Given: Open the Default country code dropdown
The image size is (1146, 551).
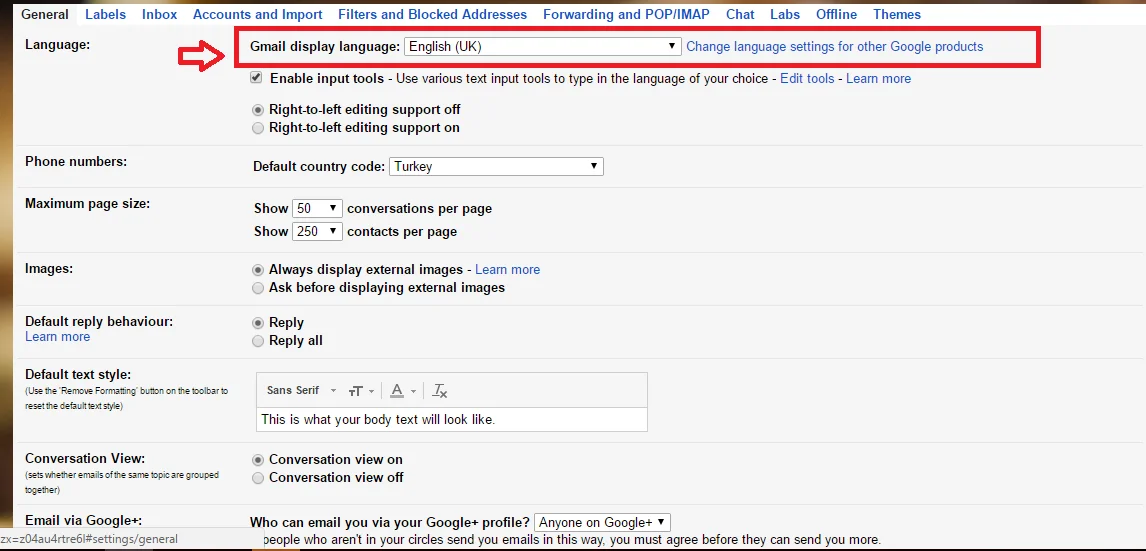Looking at the screenshot, I should pos(496,167).
